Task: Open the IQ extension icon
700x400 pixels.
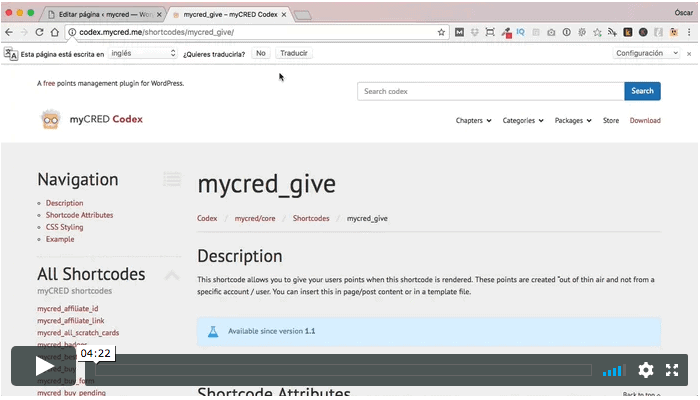Action: [x=521, y=32]
